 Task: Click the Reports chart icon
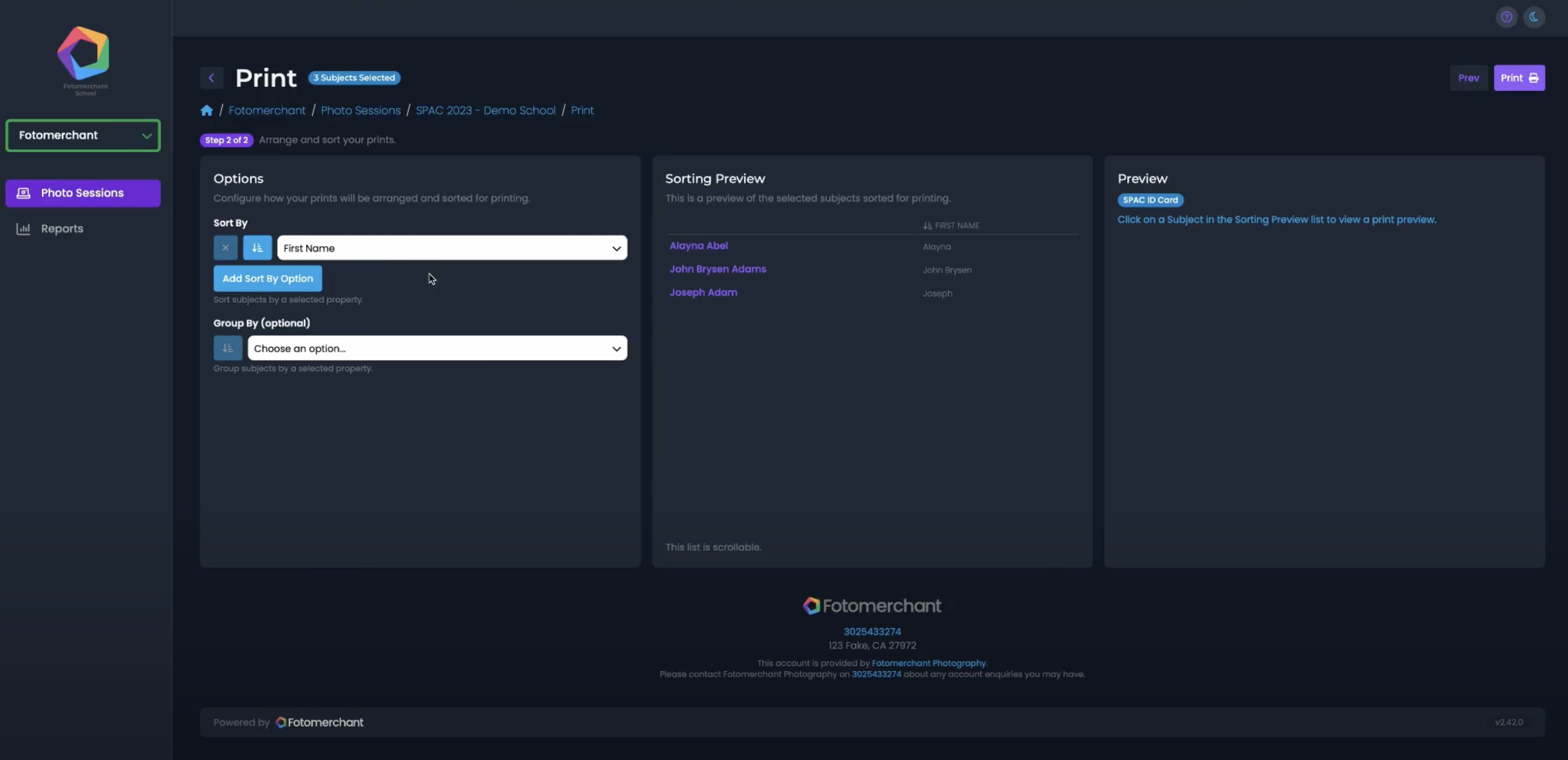pyautogui.click(x=23, y=229)
